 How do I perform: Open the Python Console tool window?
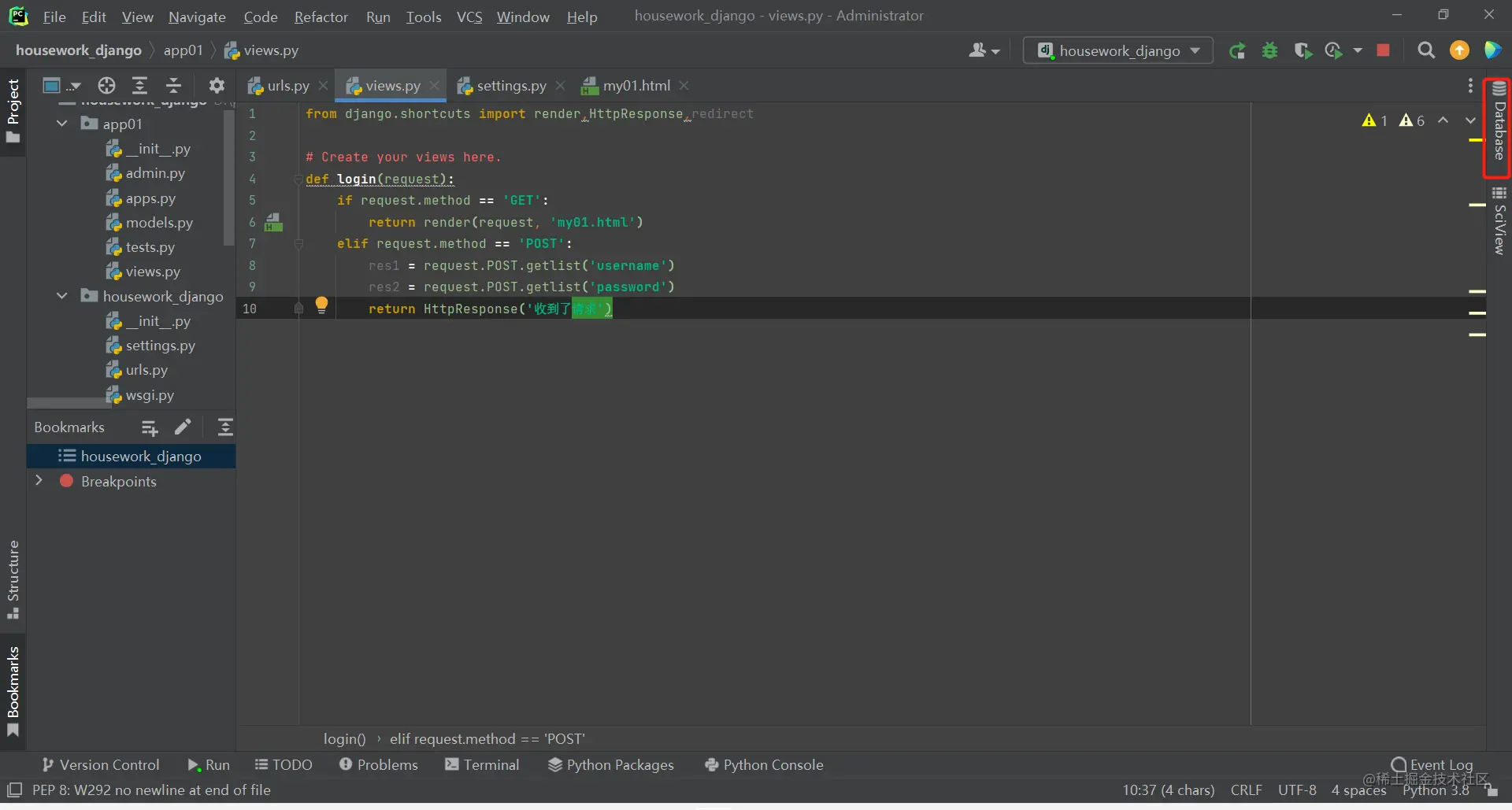tap(764, 764)
